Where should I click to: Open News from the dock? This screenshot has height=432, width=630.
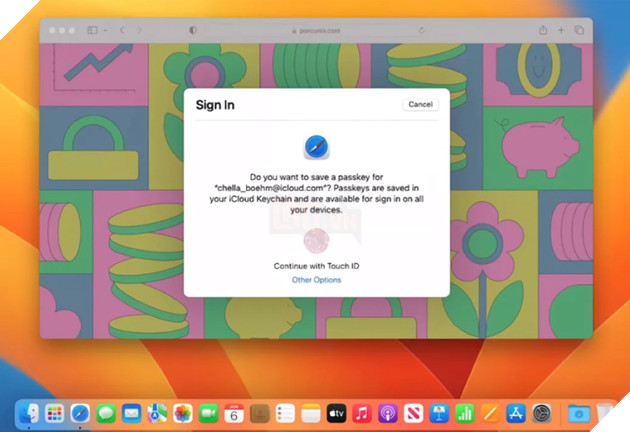point(413,413)
